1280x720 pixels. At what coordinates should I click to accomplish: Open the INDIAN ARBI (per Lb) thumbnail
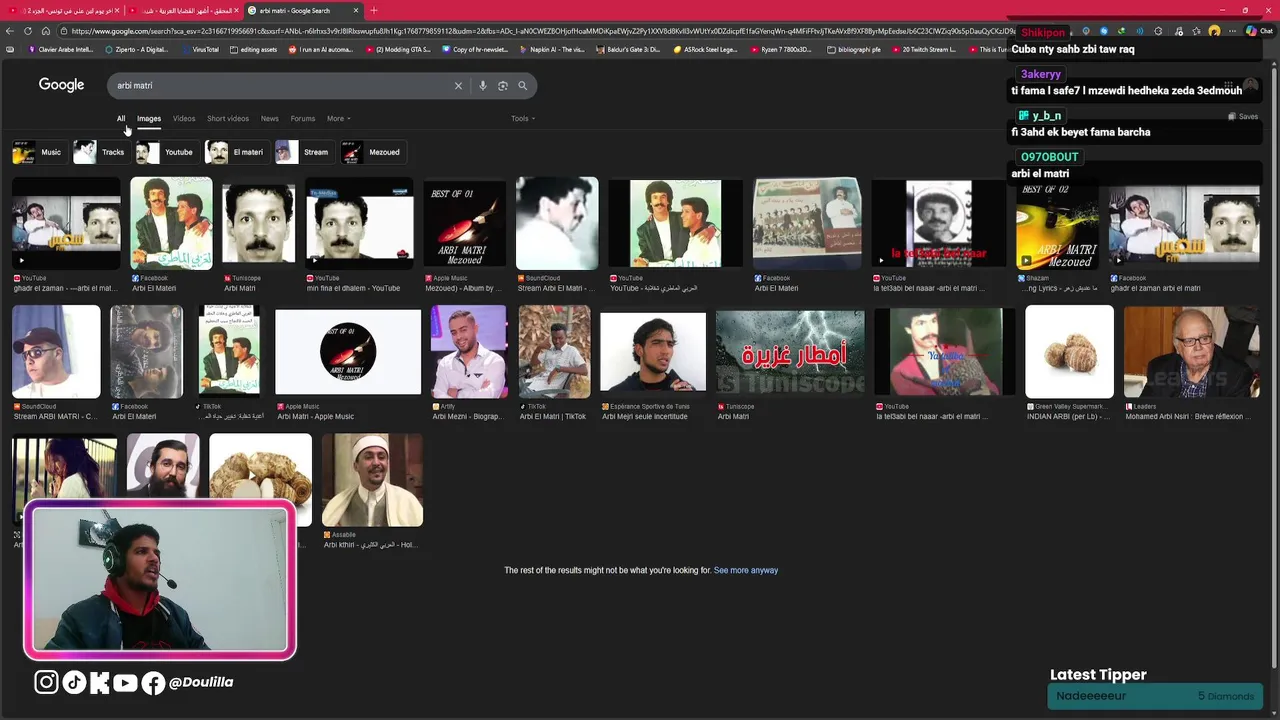tap(1069, 352)
